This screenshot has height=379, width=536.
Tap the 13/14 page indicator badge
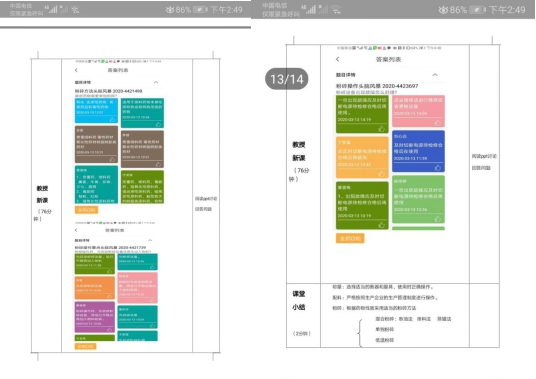point(287,79)
